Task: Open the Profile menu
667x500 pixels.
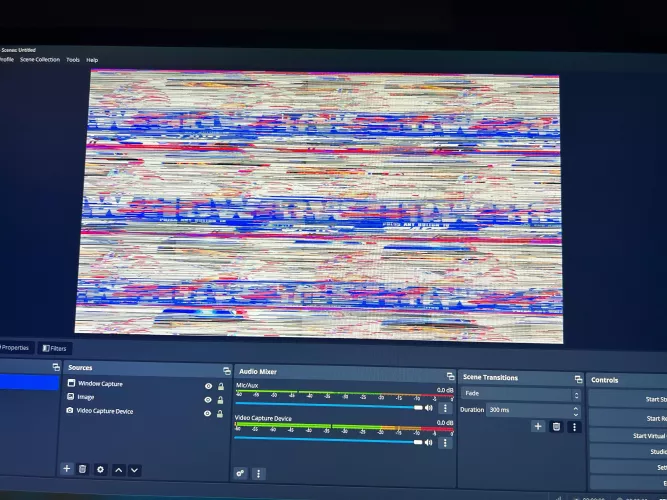Action: point(7,60)
